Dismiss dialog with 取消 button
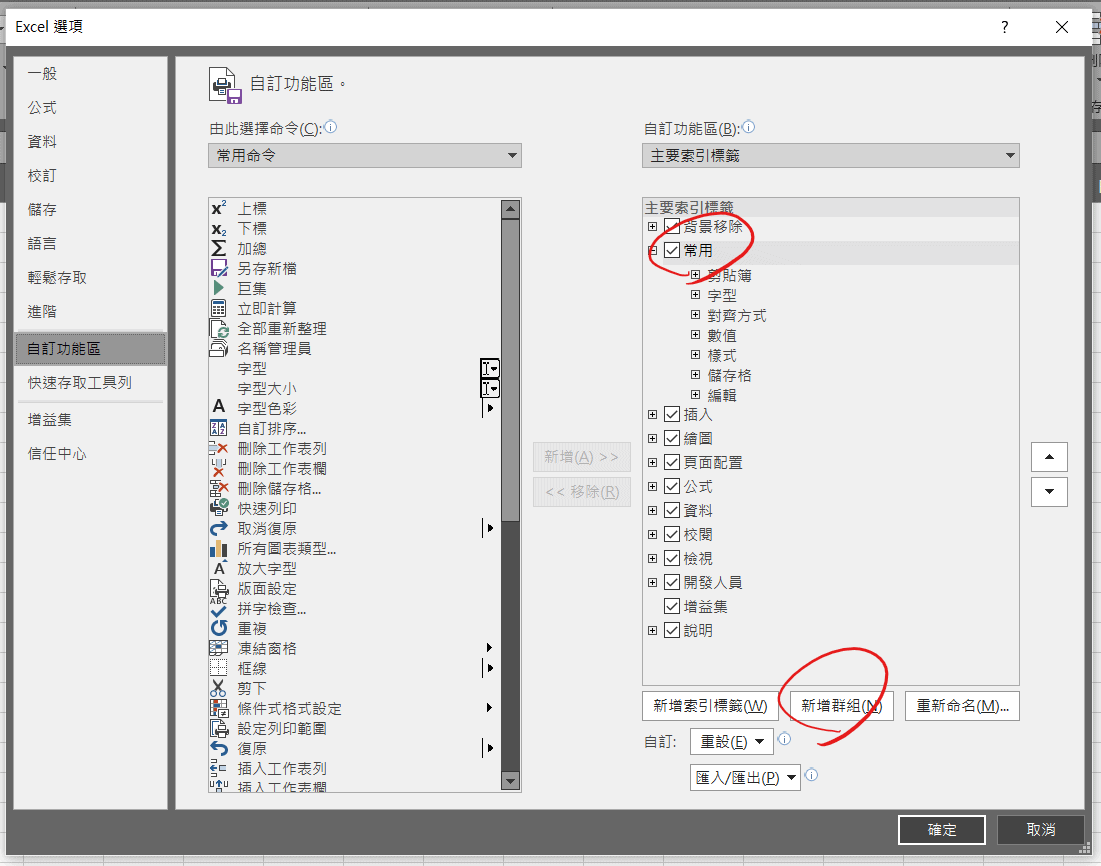This screenshot has height=866, width=1101. point(1041,829)
